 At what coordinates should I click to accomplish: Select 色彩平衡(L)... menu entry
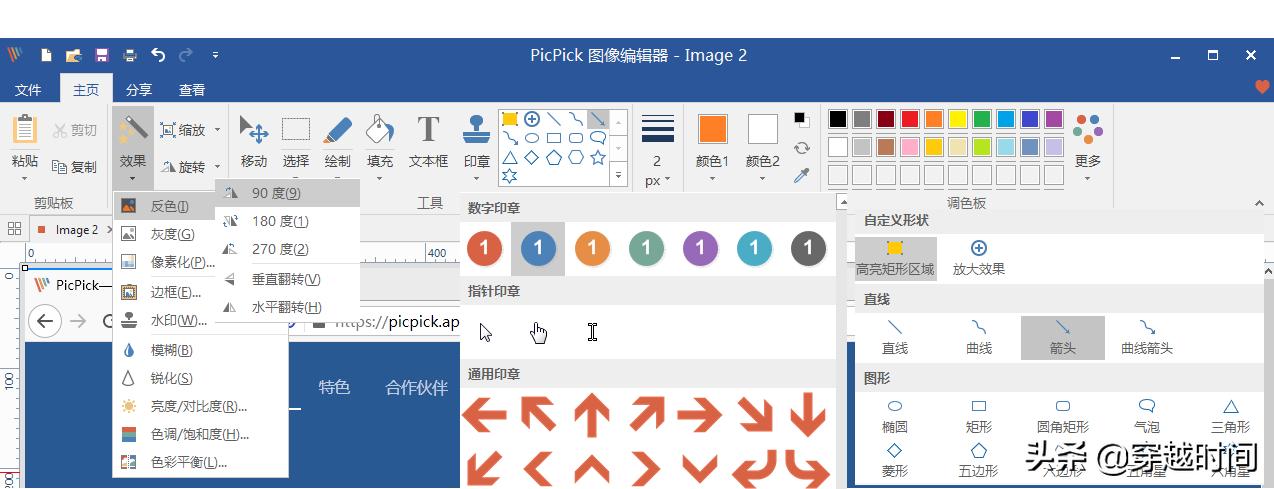pos(201,462)
